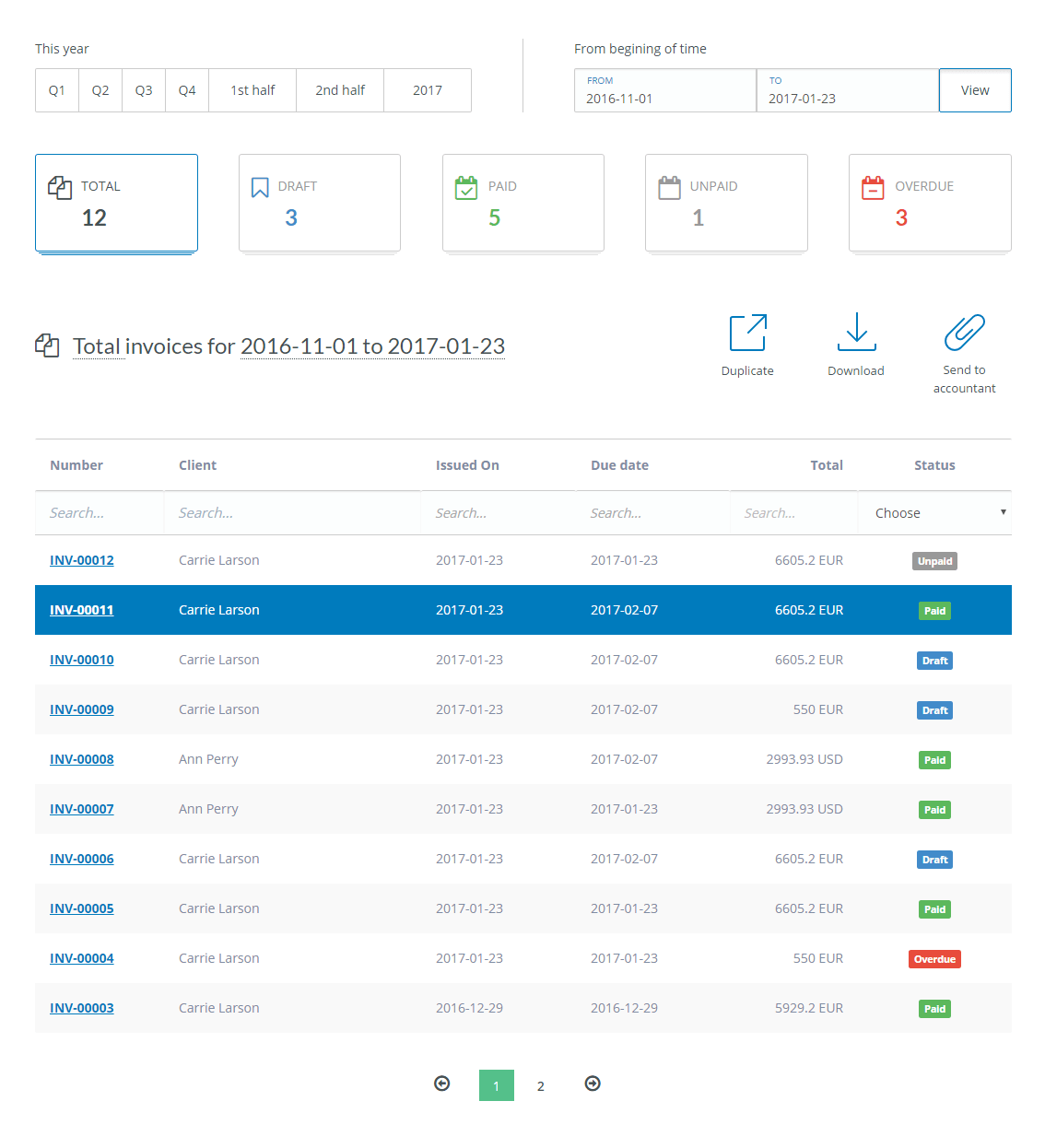Screen dimensions: 1045x1148
Task: Go to page 2
Action: [541, 1085]
